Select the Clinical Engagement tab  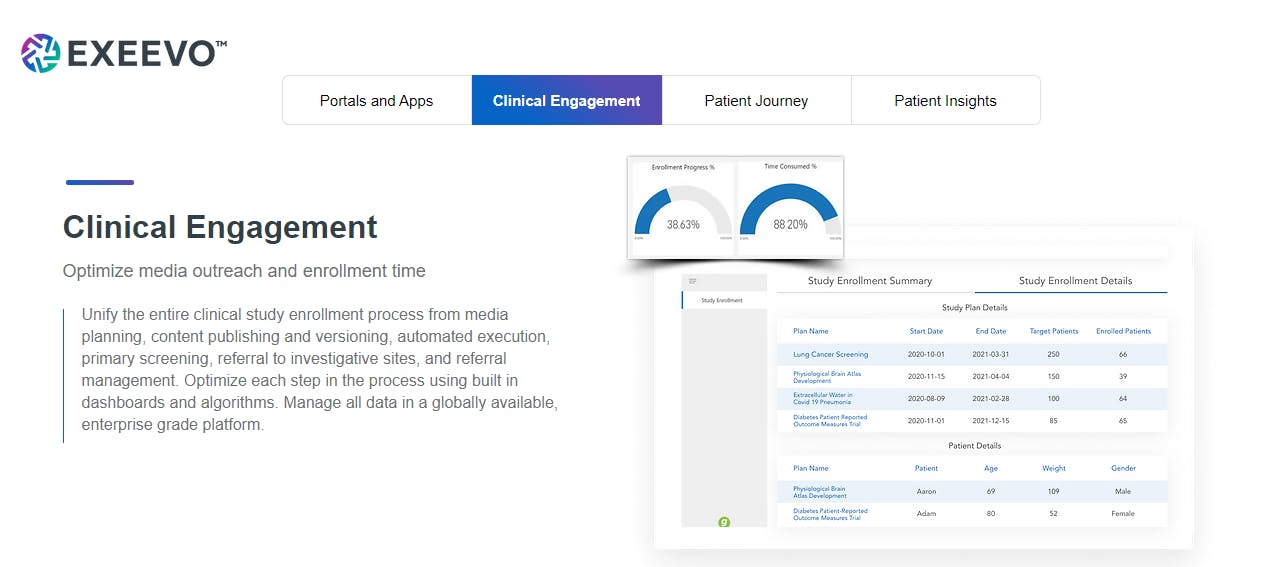pyautogui.click(x=567, y=101)
